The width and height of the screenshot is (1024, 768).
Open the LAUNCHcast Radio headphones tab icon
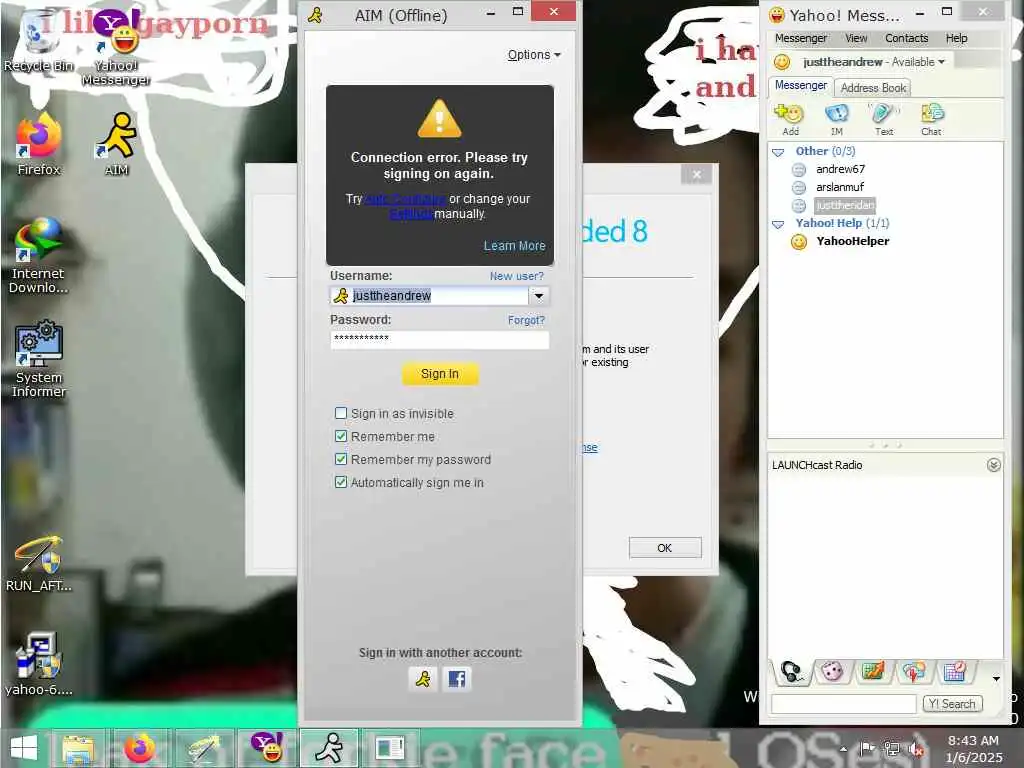(792, 671)
